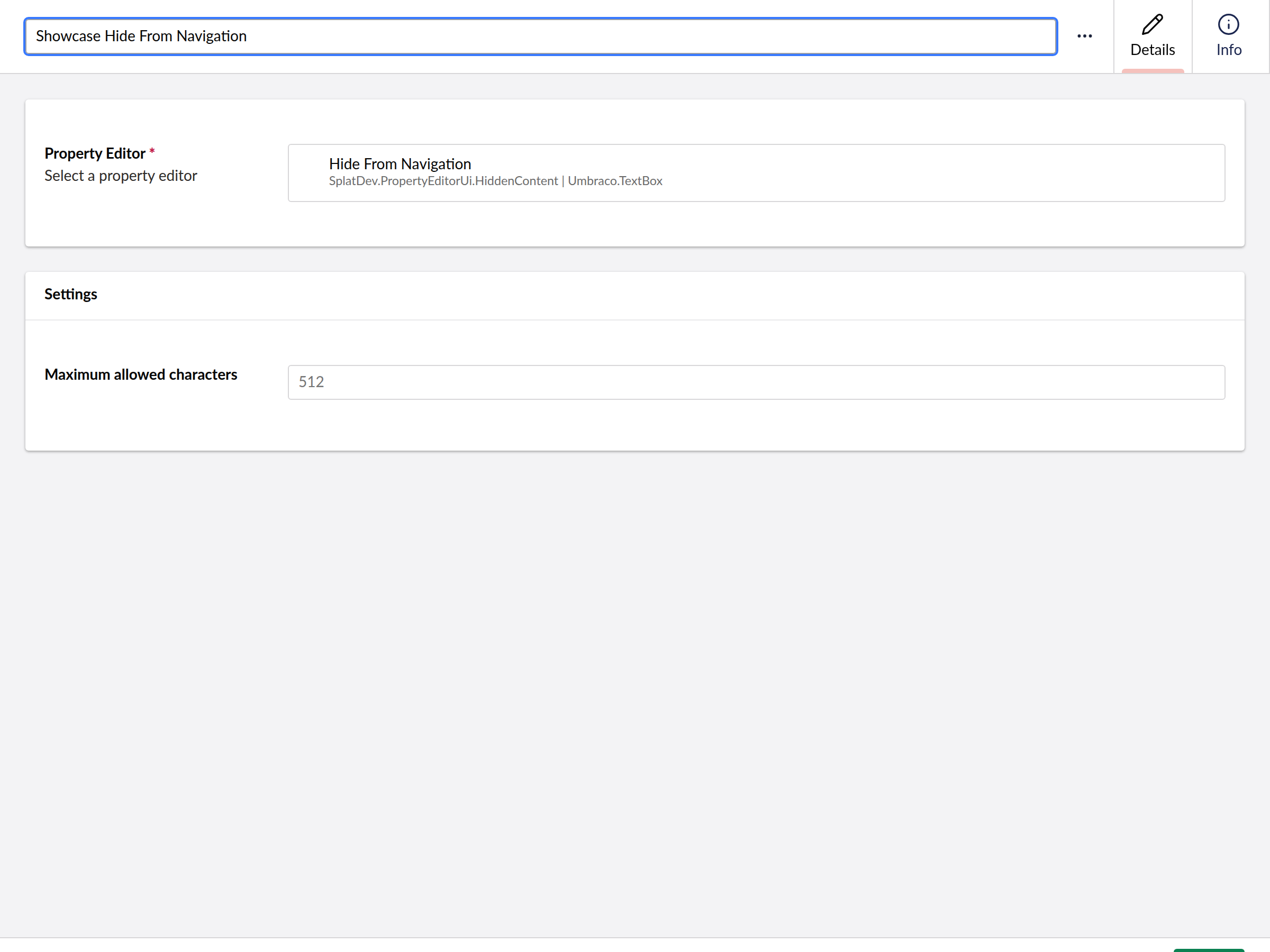This screenshot has width=1270, height=952.
Task: Click the Settings section heading
Action: 70,295
